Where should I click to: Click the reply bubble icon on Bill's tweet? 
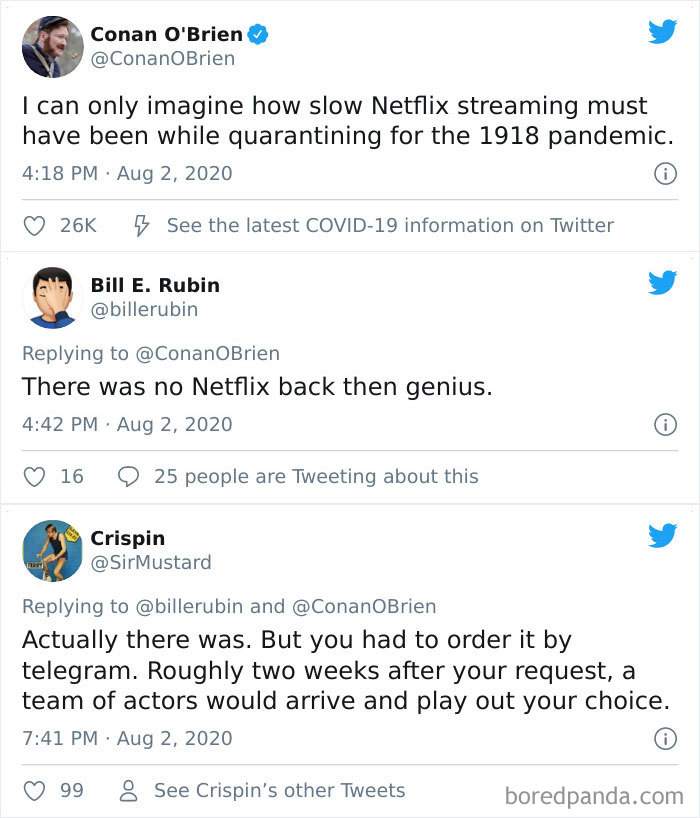[126, 476]
